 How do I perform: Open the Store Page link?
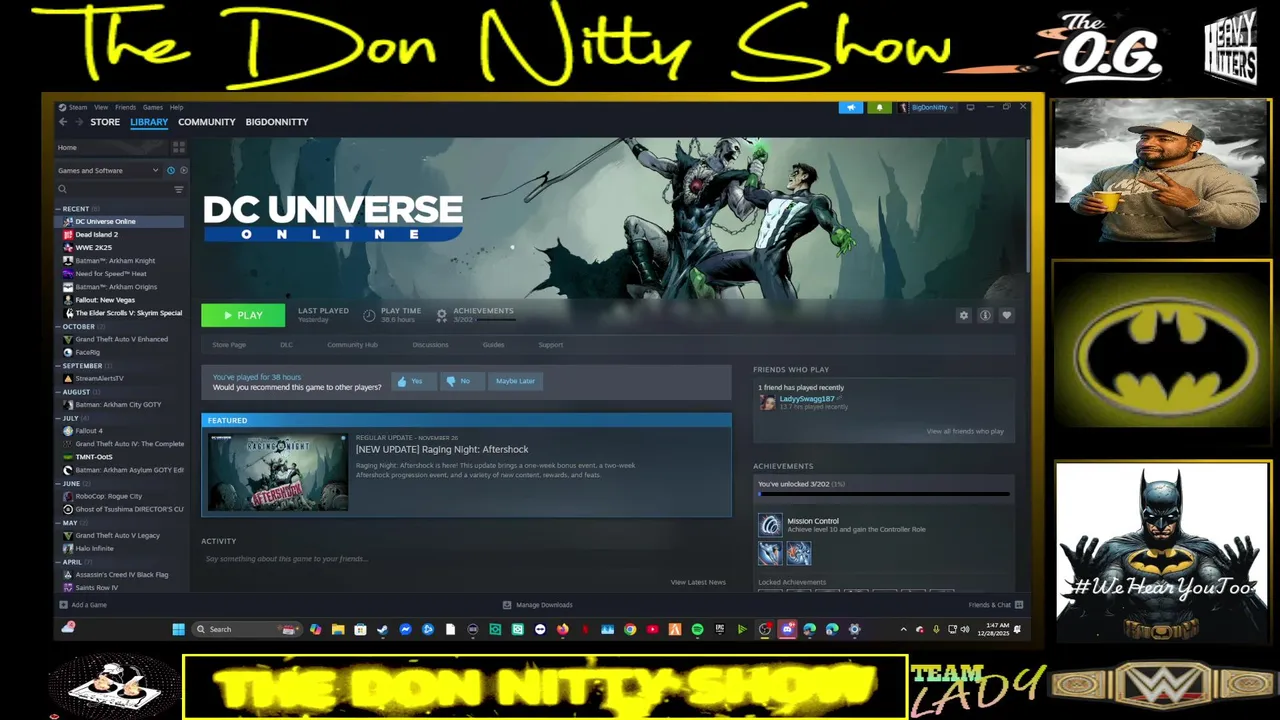[x=229, y=345]
